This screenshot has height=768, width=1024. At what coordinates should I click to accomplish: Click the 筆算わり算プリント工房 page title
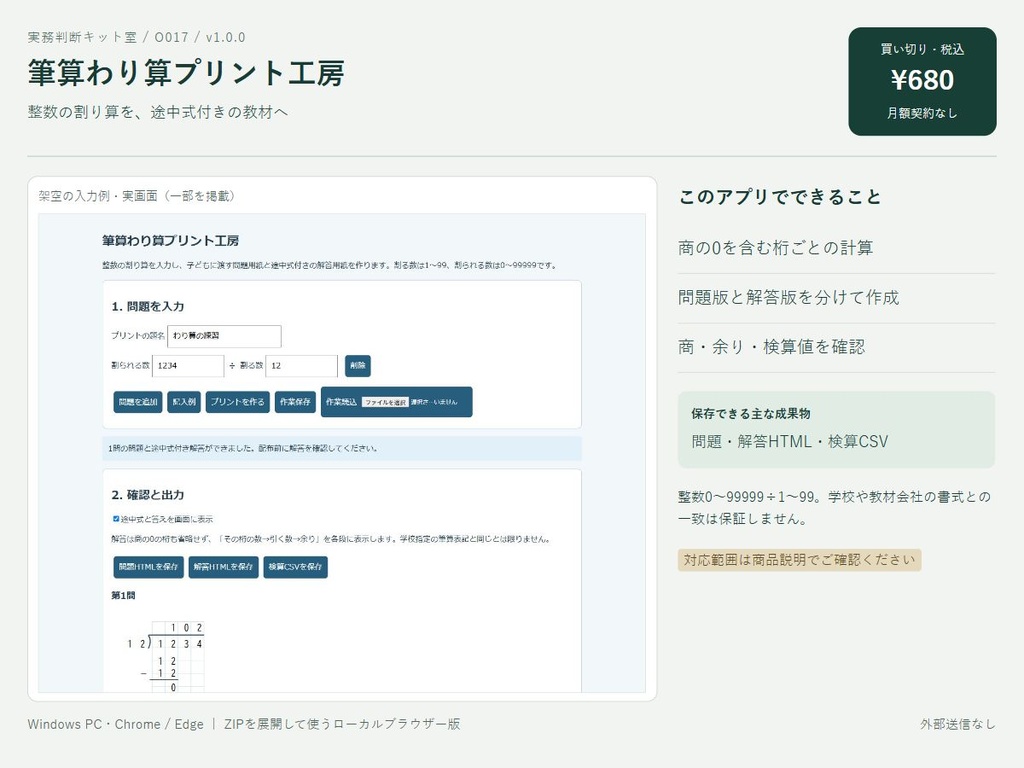(186, 73)
